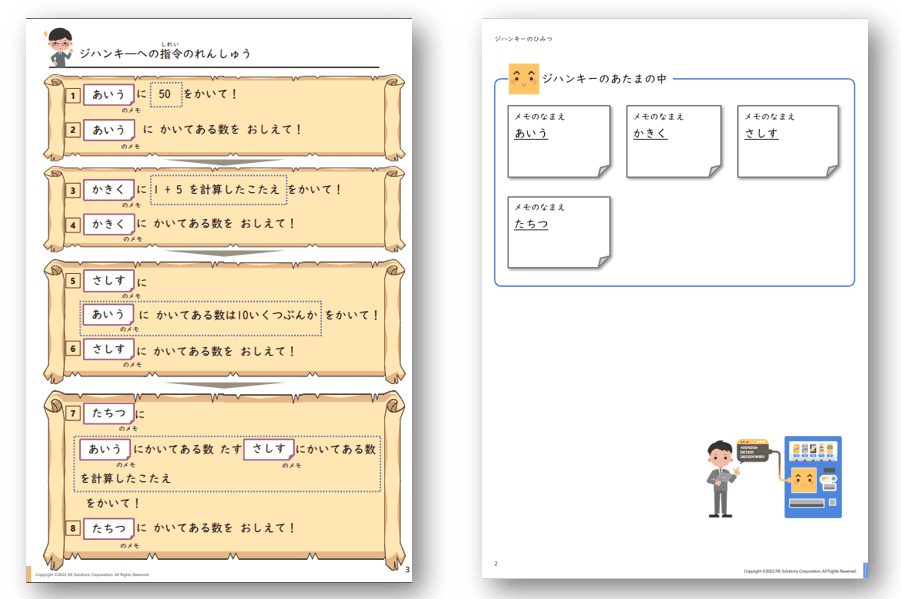
Task: Select the dotted box with 1 + 5 calculation
Action: point(218,189)
